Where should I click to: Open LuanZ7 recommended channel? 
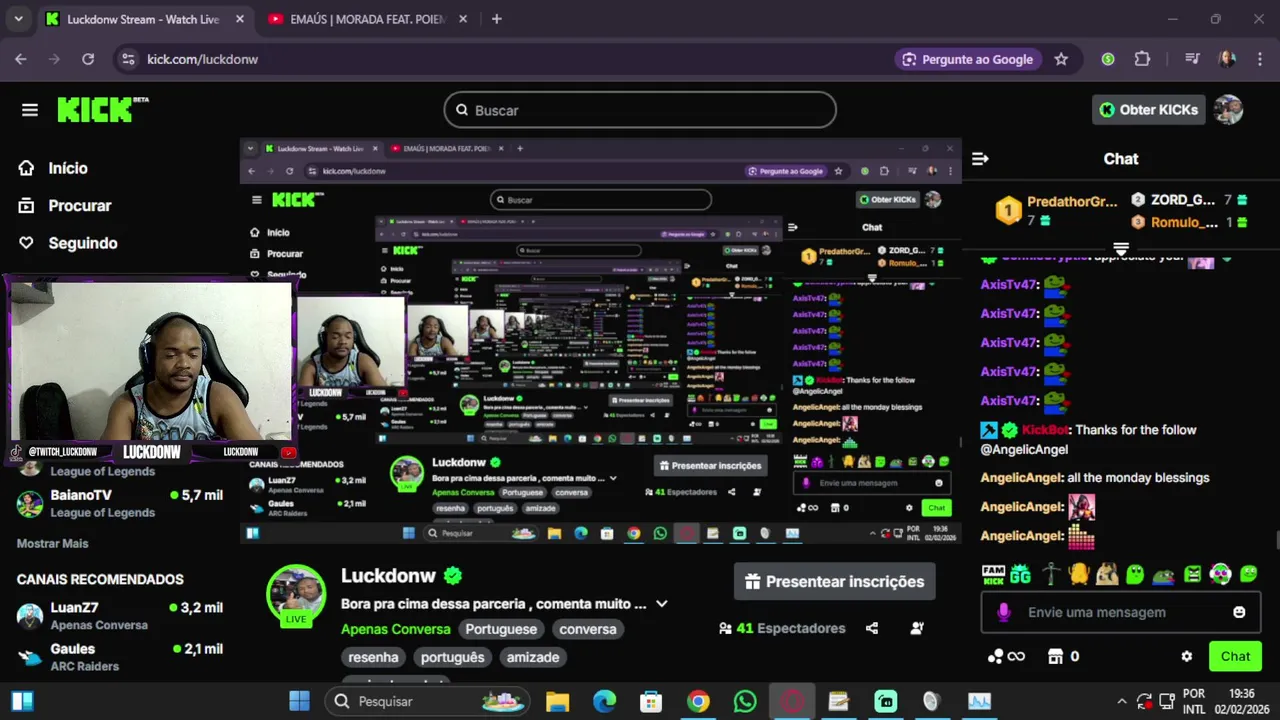pyautogui.click(x=120, y=616)
